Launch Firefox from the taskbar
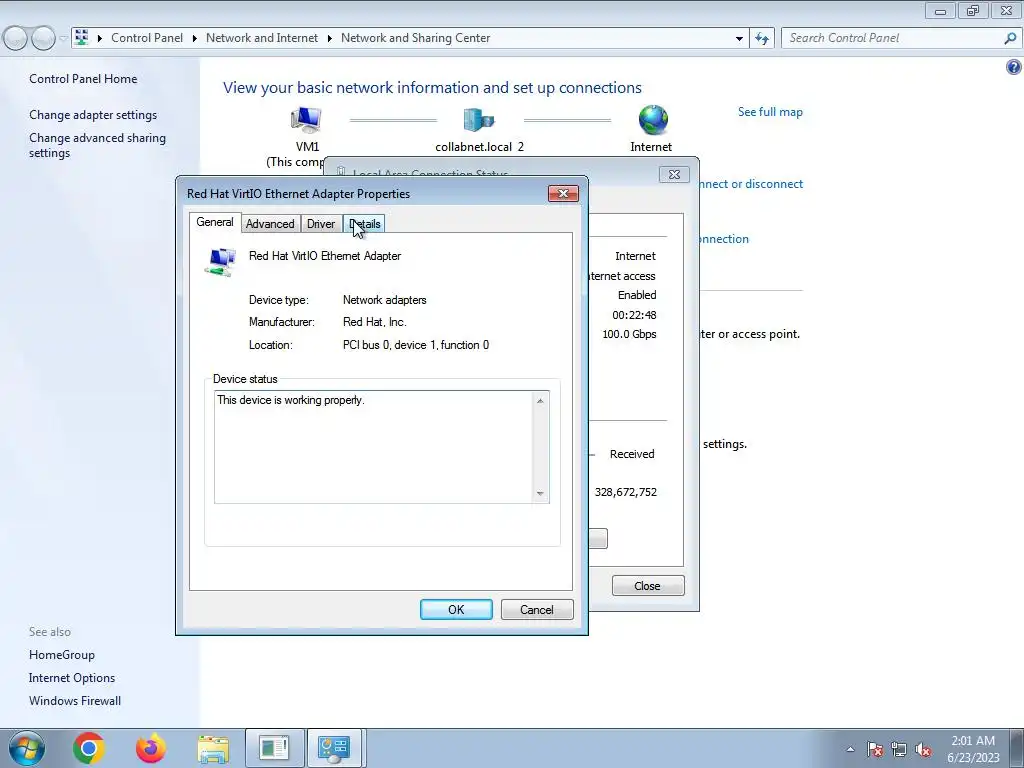The width and height of the screenshot is (1024, 768). pyautogui.click(x=151, y=748)
